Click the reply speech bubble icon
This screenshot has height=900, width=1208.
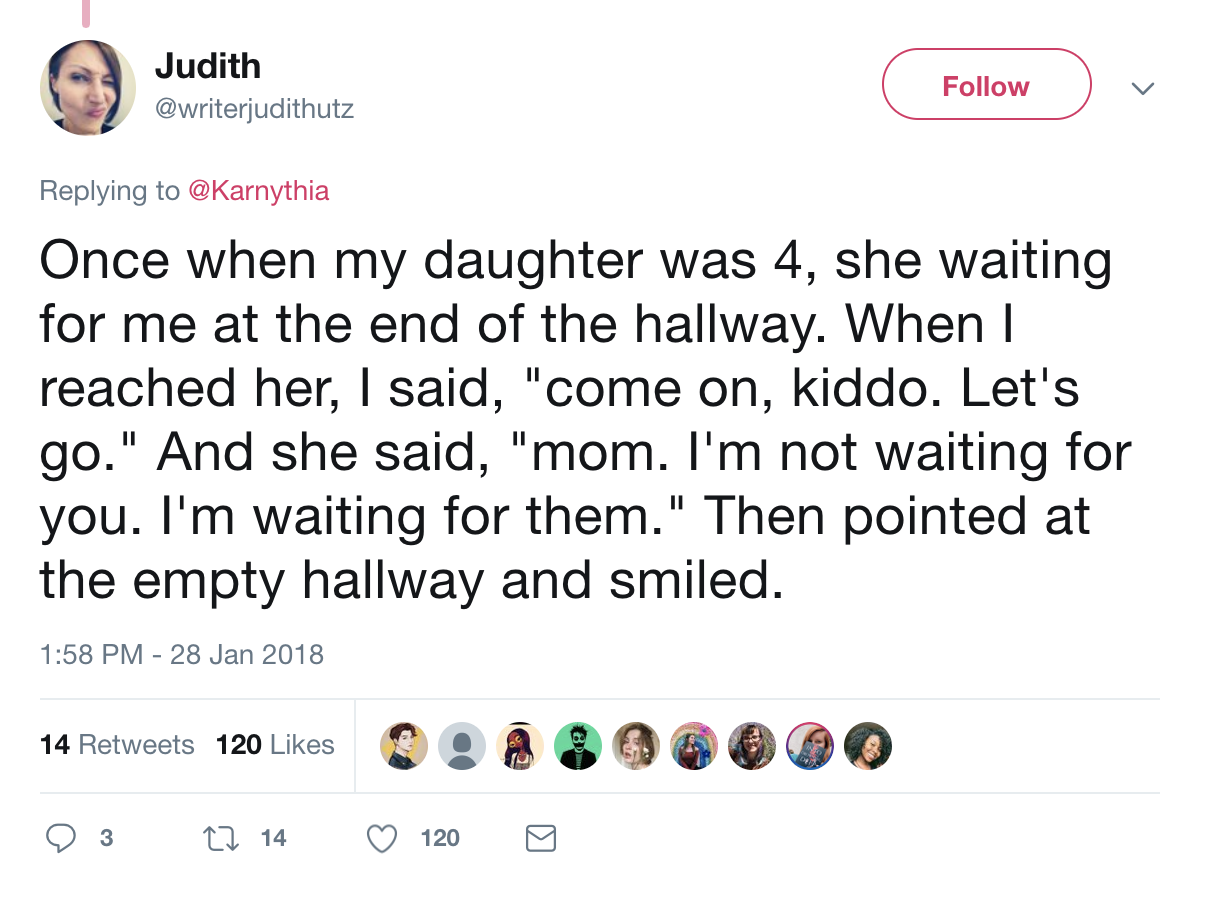point(63,837)
